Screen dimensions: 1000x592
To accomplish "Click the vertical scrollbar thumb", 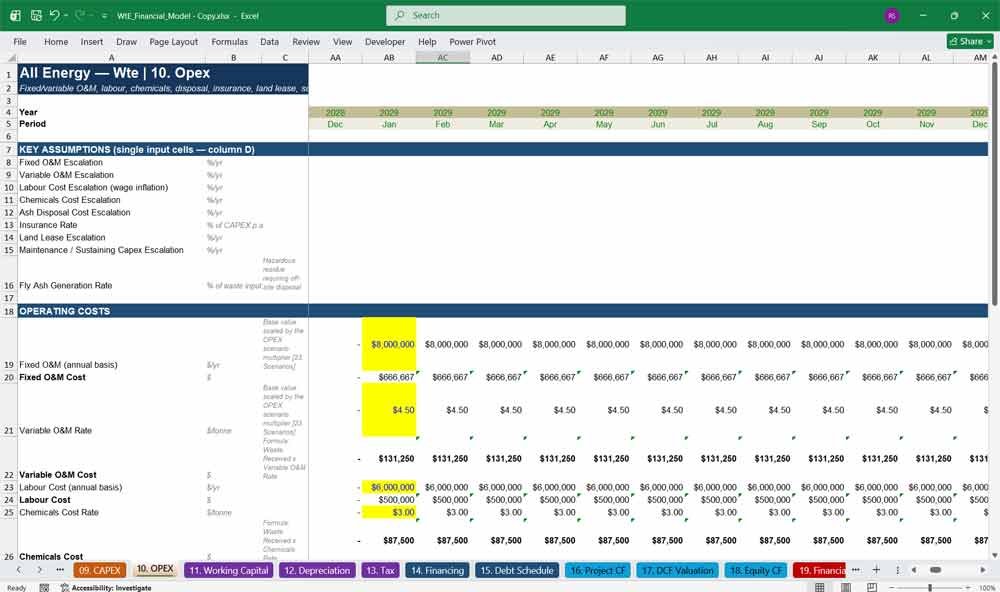I will click(994, 185).
